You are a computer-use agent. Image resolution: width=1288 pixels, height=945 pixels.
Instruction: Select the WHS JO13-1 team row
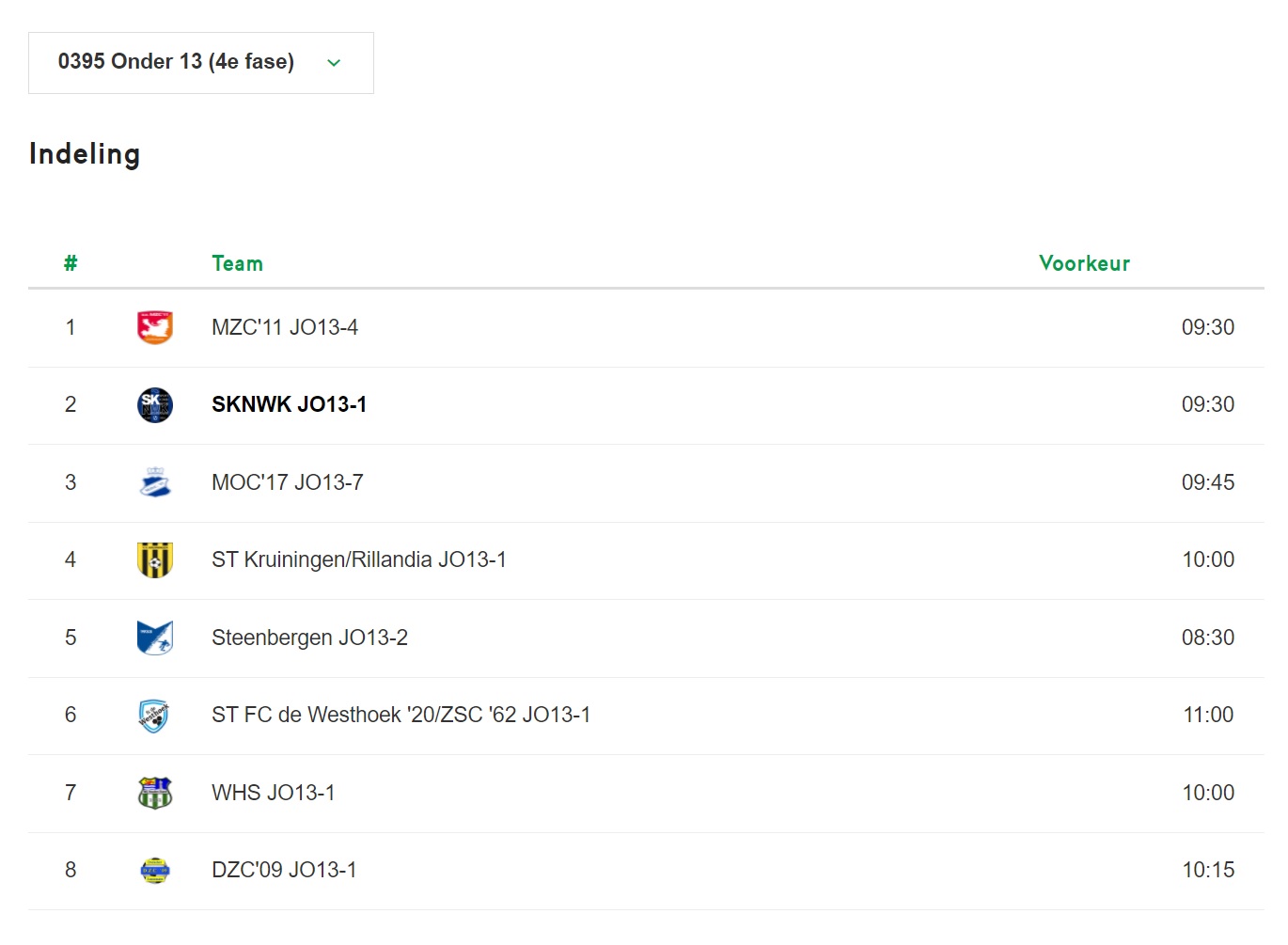point(646,794)
